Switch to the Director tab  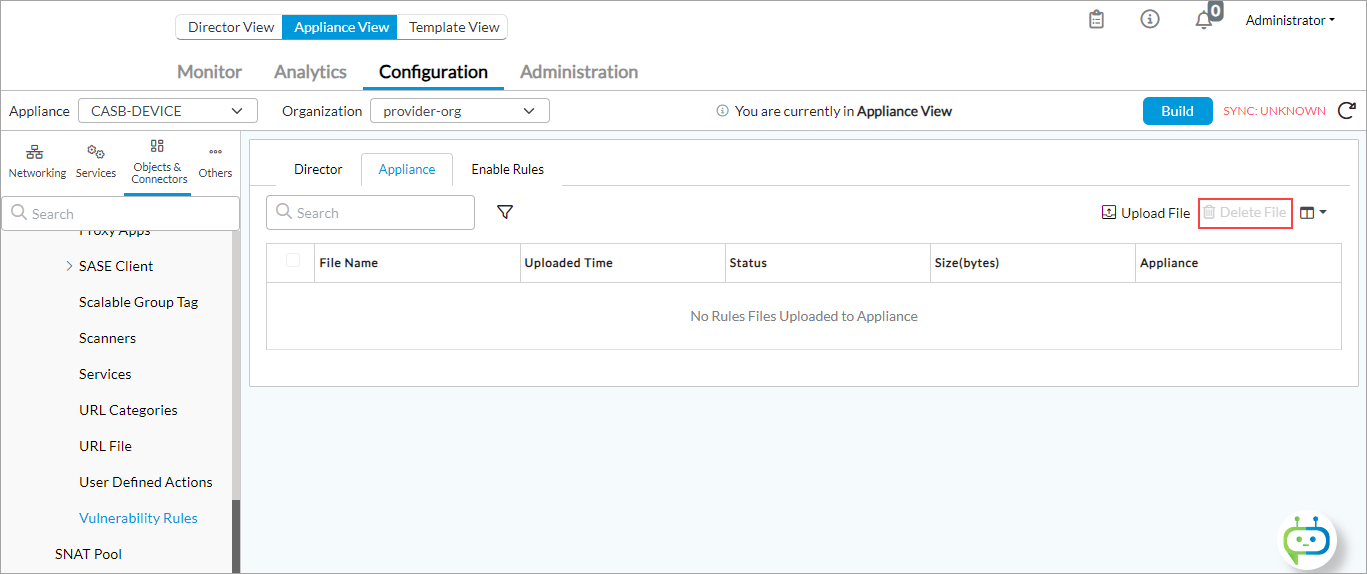click(318, 169)
